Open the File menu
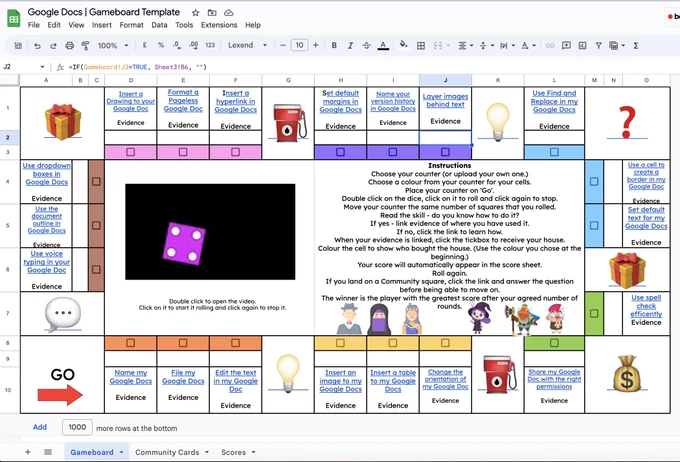 click(x=33, y=25)
